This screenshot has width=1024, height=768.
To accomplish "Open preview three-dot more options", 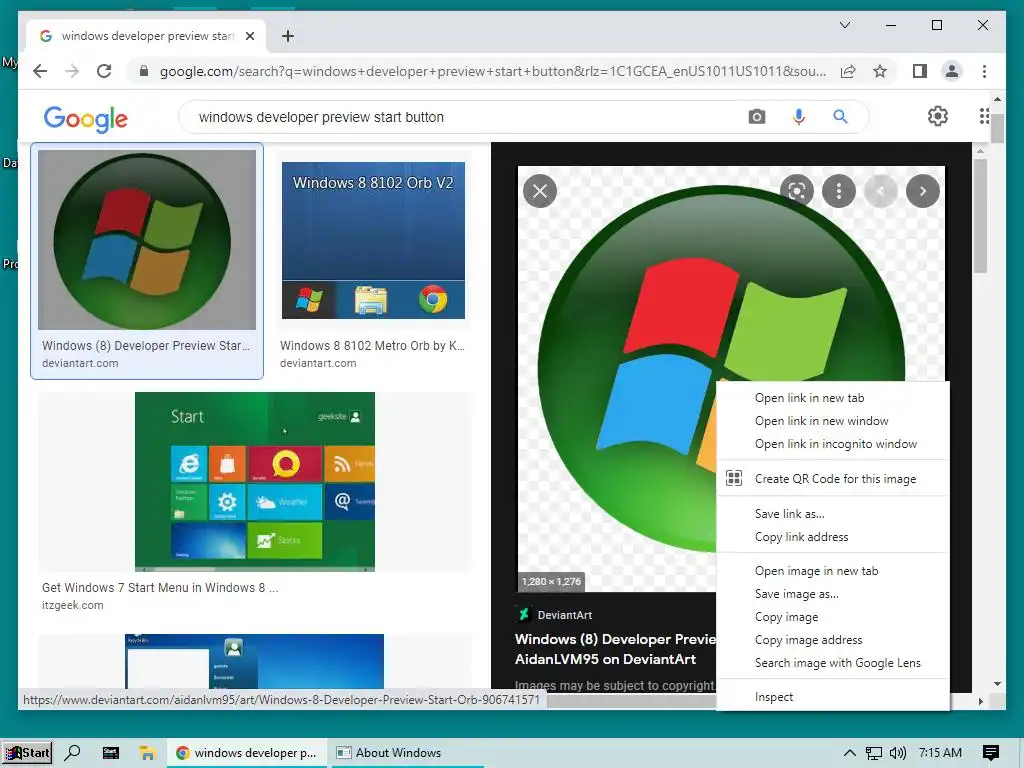I will point(839,191).
